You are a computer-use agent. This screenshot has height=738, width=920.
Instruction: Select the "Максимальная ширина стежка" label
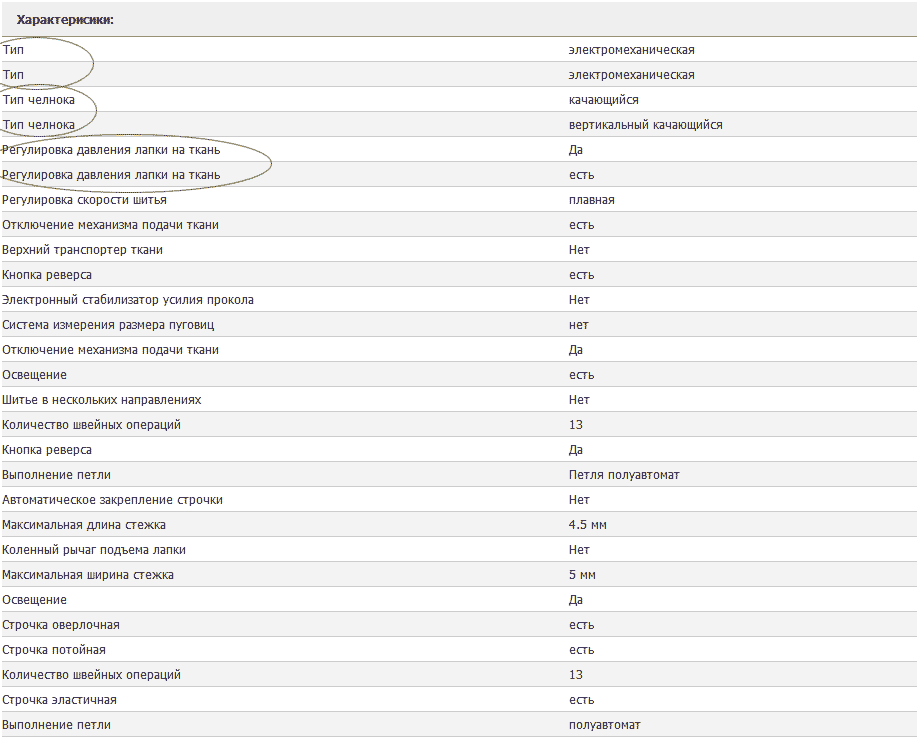coord(88,575)
